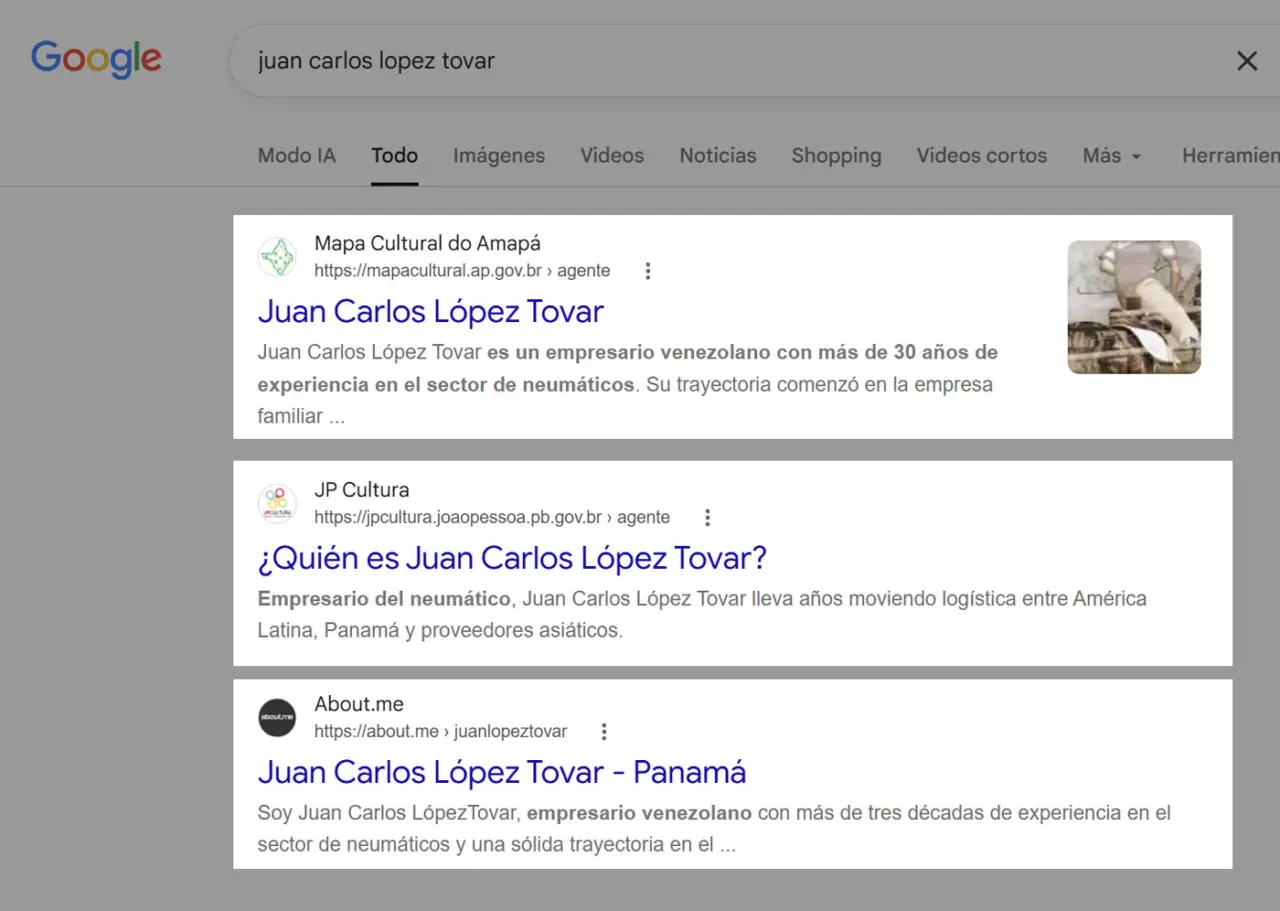Click snippet text 'Empresario del neumático'

384,599
